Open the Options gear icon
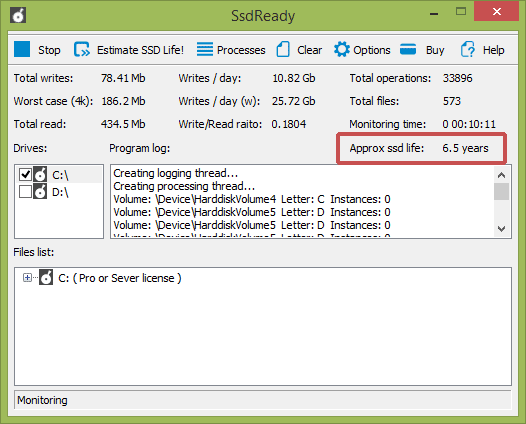Image resolution: width=526 pixels, height=424 pixels. pos(342,49)
